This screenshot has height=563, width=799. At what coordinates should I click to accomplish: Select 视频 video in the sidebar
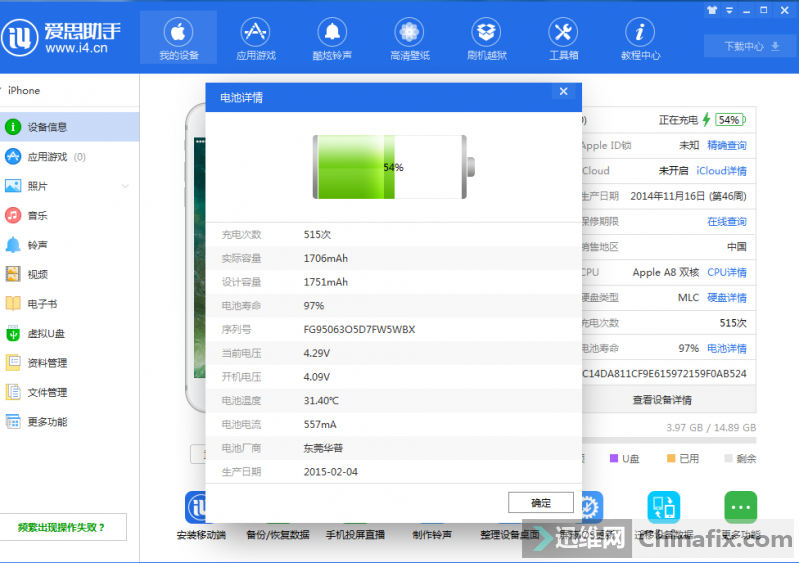(69, 275)
